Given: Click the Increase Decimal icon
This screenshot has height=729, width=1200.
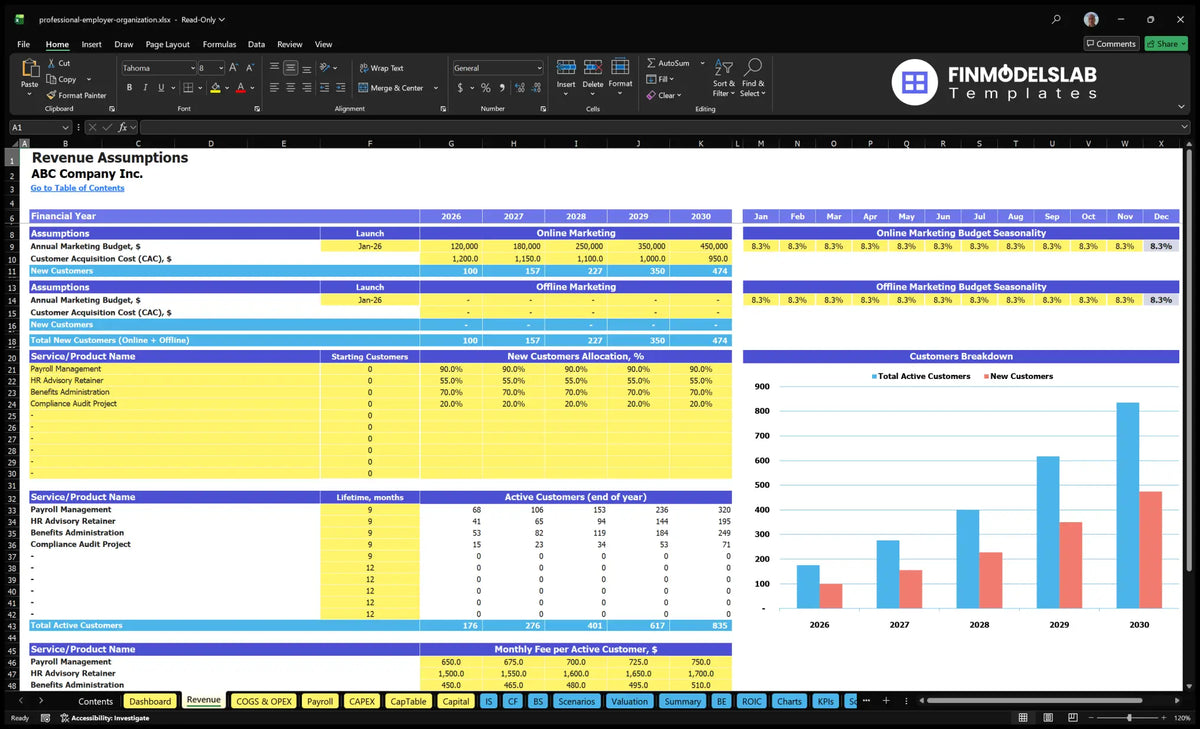Looking at the screenshot, I should 519,88.
